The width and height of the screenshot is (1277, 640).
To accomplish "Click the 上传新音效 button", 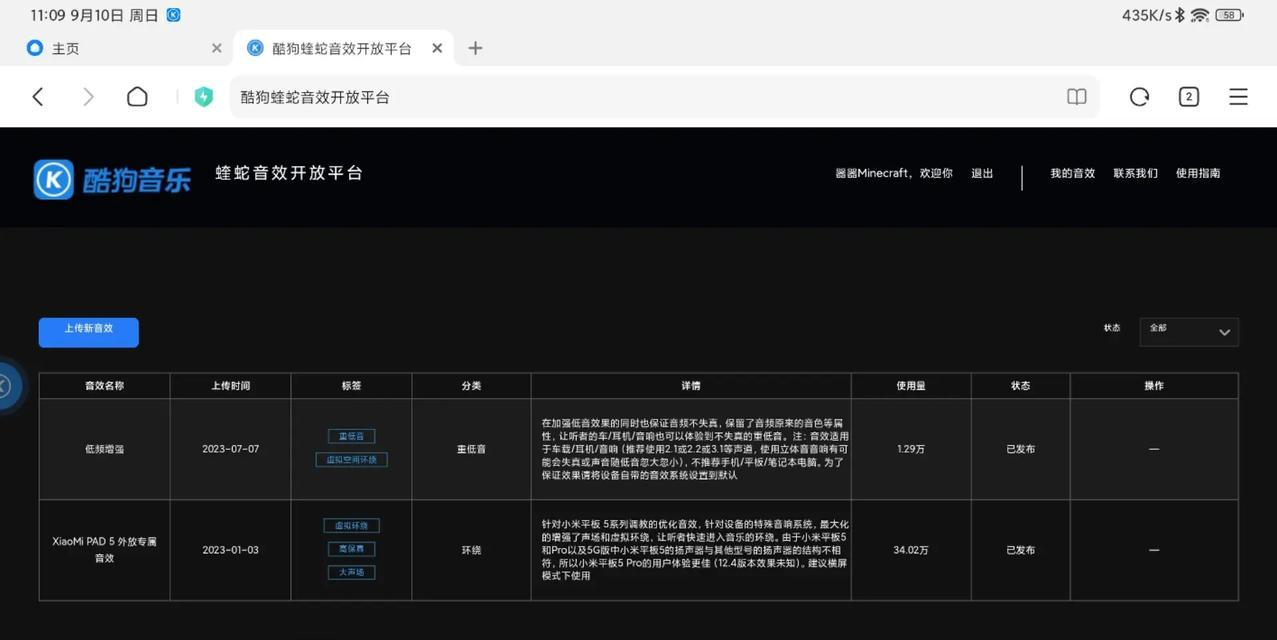I will [x=89, y=332].
